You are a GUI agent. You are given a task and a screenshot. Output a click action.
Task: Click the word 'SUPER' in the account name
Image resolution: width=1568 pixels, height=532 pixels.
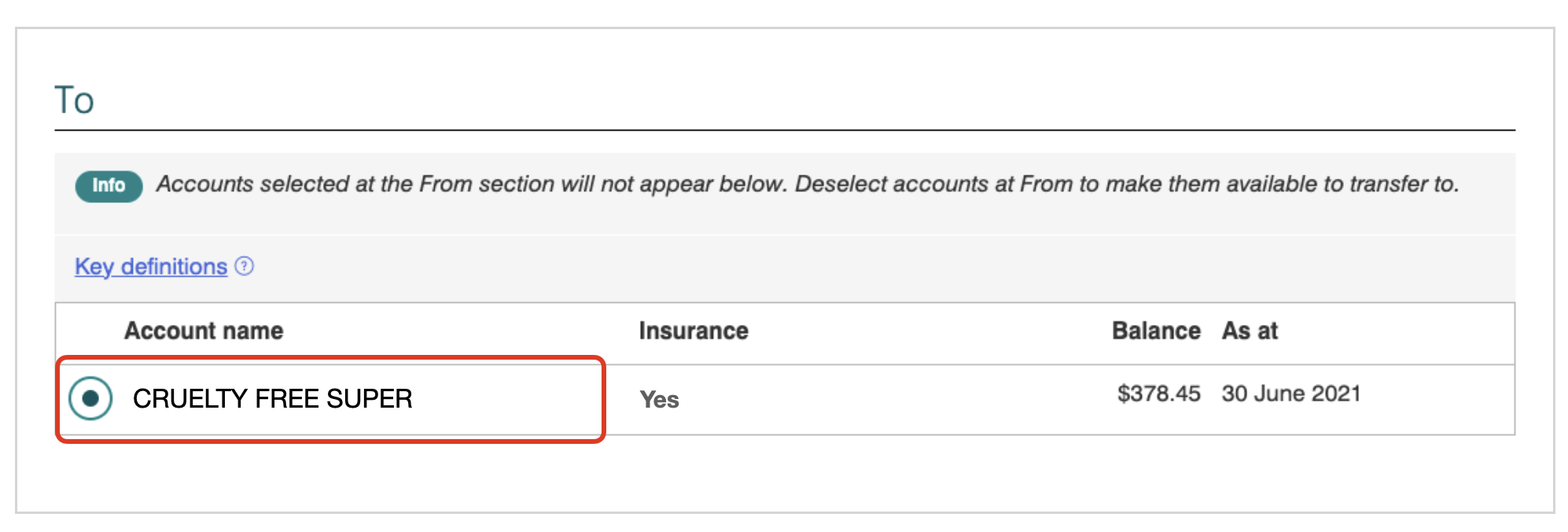(x=370, y=399)
